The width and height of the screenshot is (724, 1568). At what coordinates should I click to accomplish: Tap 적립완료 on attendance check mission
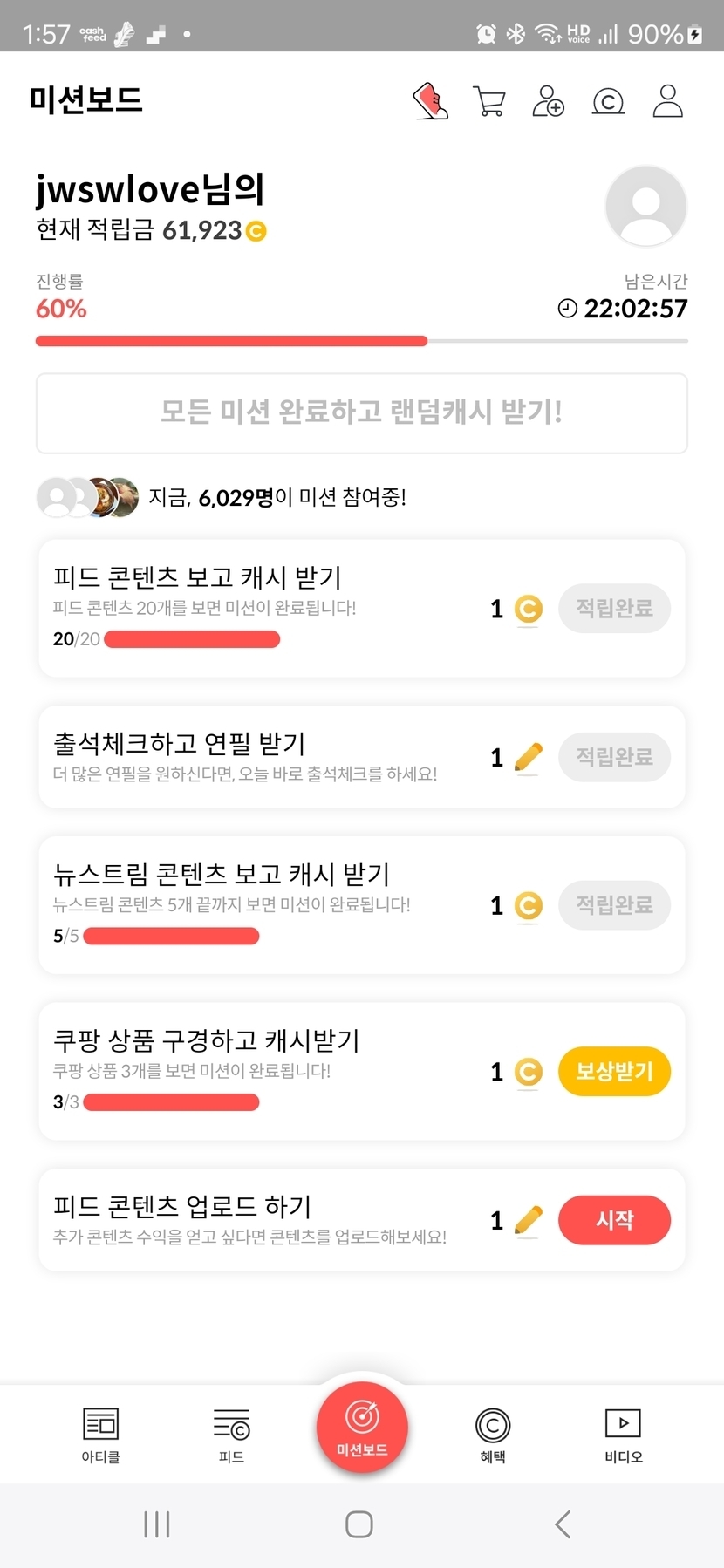coord(614,756)
